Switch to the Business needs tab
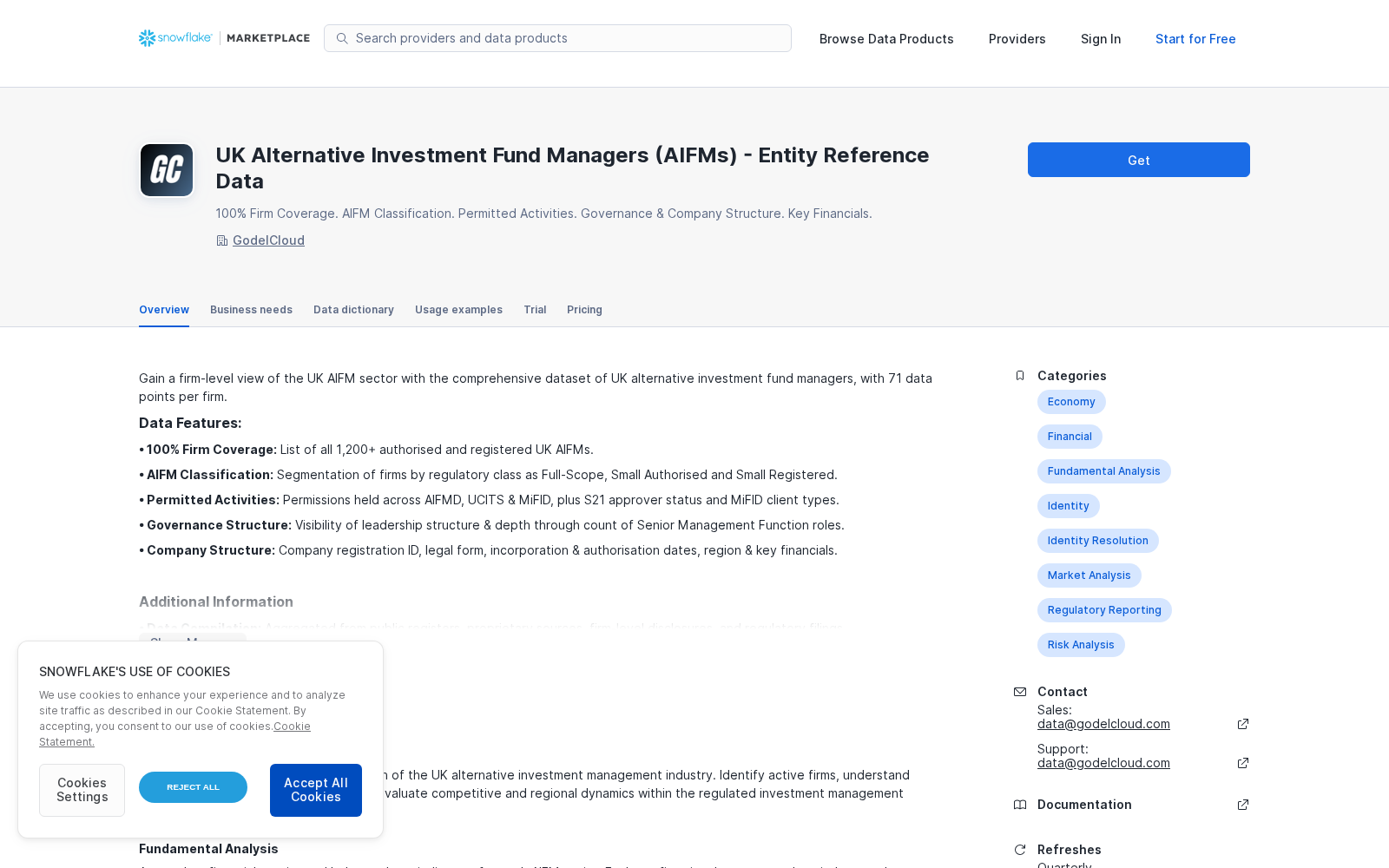 click(x=251, y=310)
